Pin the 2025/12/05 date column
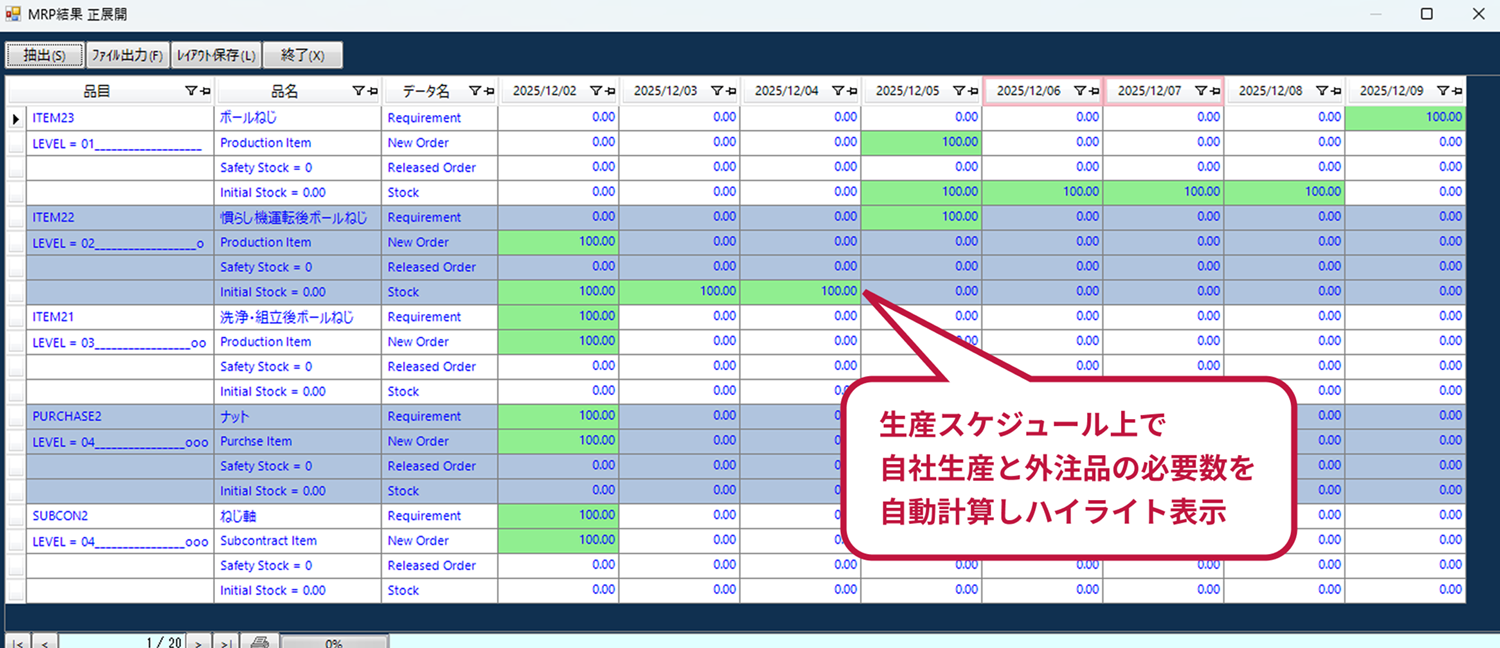The width and height of the screenshot is (1500, 648). pyautogui.click(x=973, y=91)
